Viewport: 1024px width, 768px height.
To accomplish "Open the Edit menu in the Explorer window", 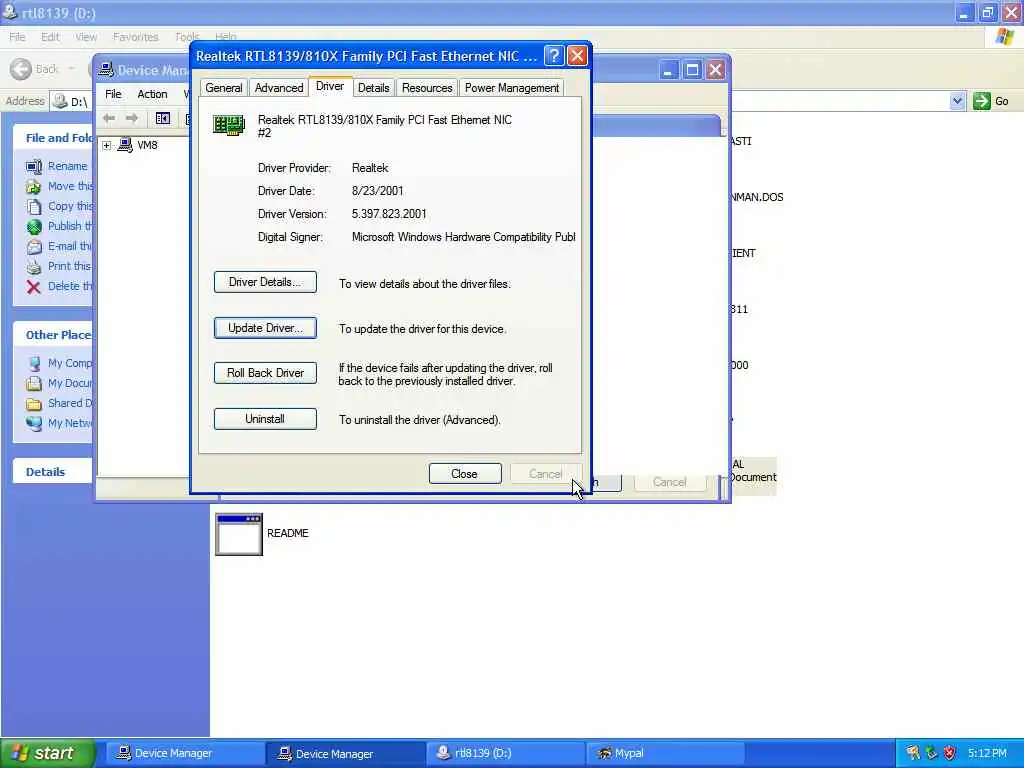I will tap(50, 37).
